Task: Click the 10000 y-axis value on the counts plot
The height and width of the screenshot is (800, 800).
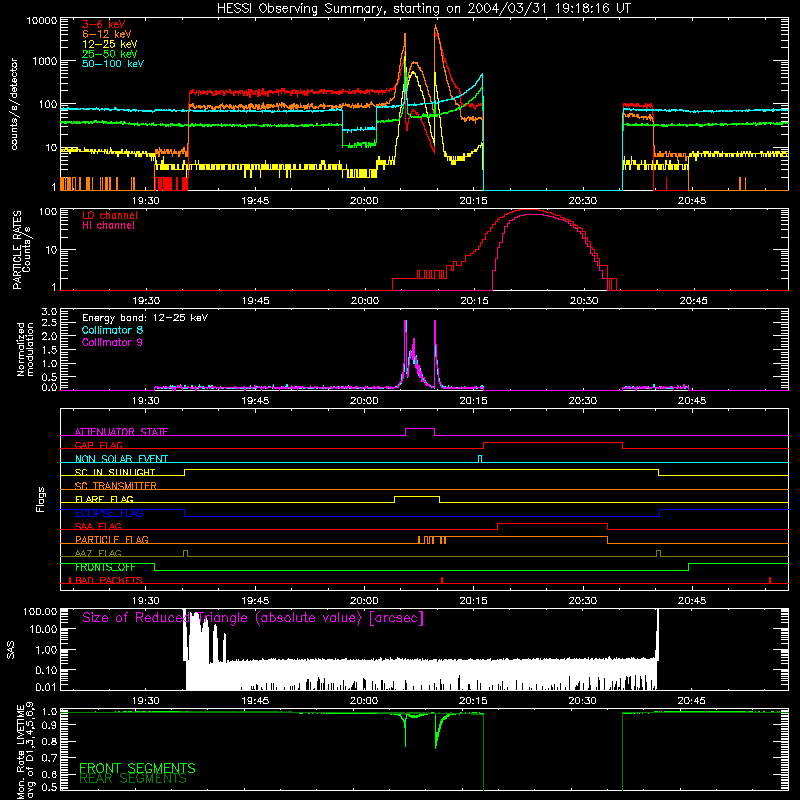Action: [42, 21]
